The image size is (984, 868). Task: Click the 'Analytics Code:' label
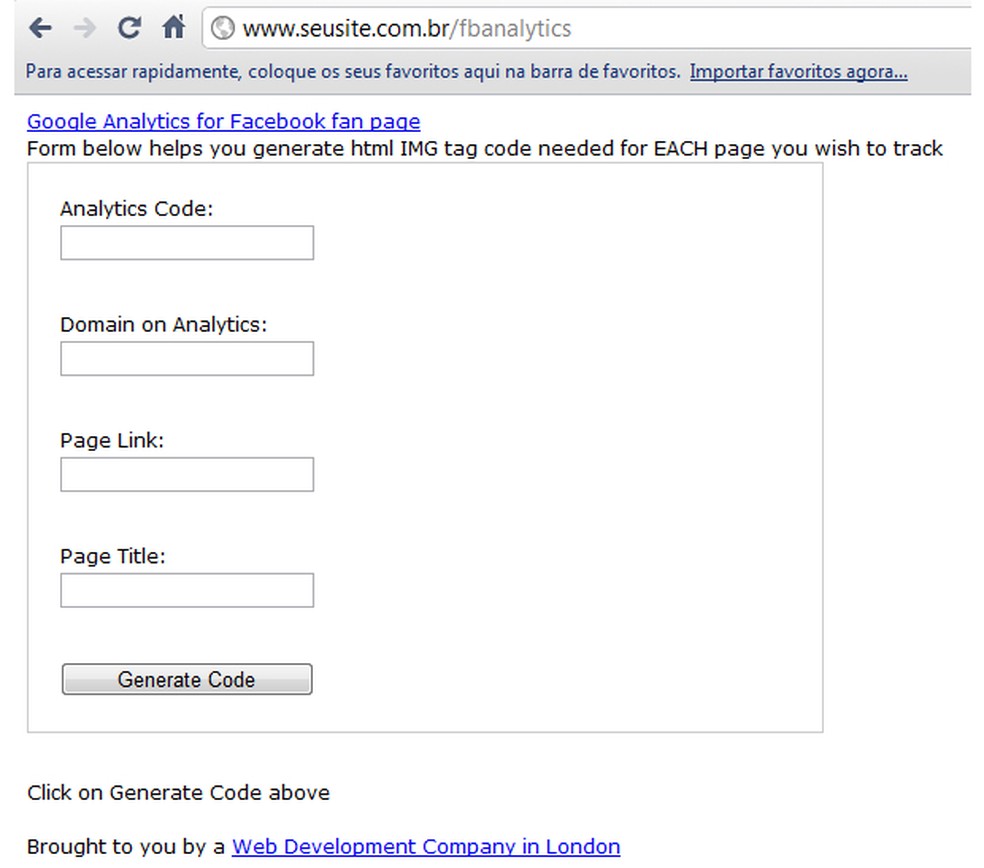pos(131,208)
